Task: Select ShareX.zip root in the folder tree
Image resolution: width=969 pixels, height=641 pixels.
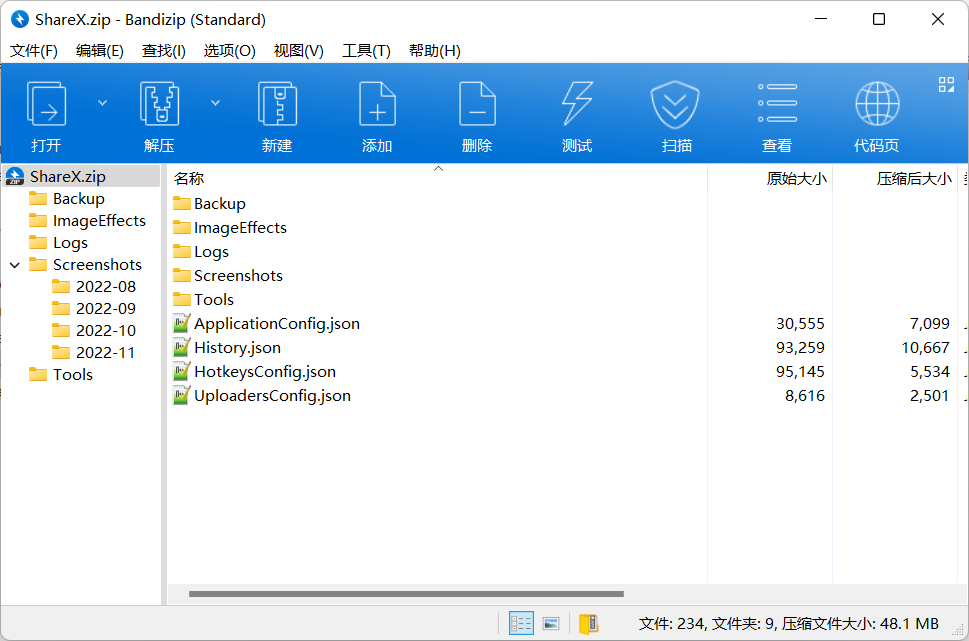Action: tap(68, 177)
